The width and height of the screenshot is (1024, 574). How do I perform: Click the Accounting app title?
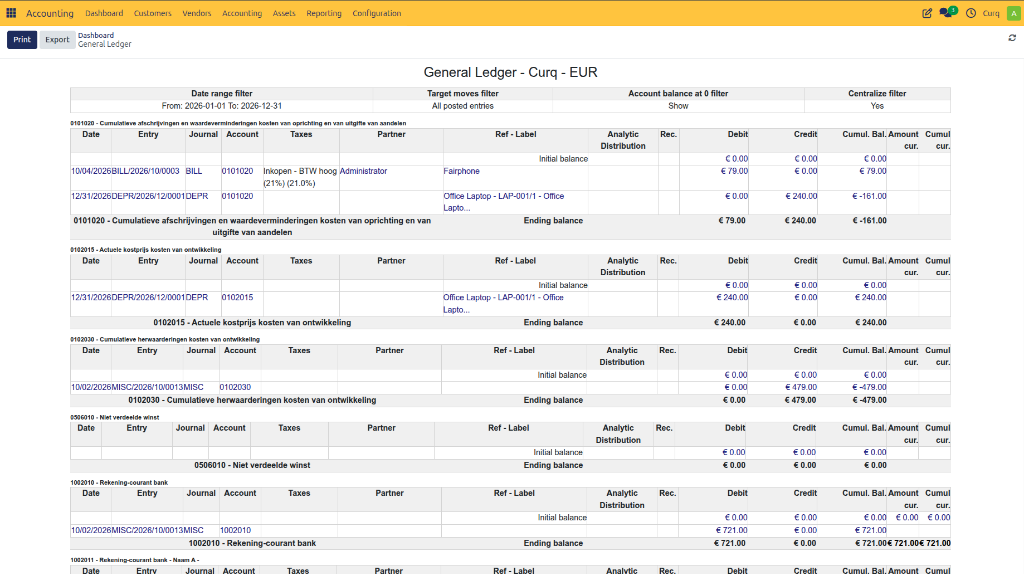coord(50,13)
